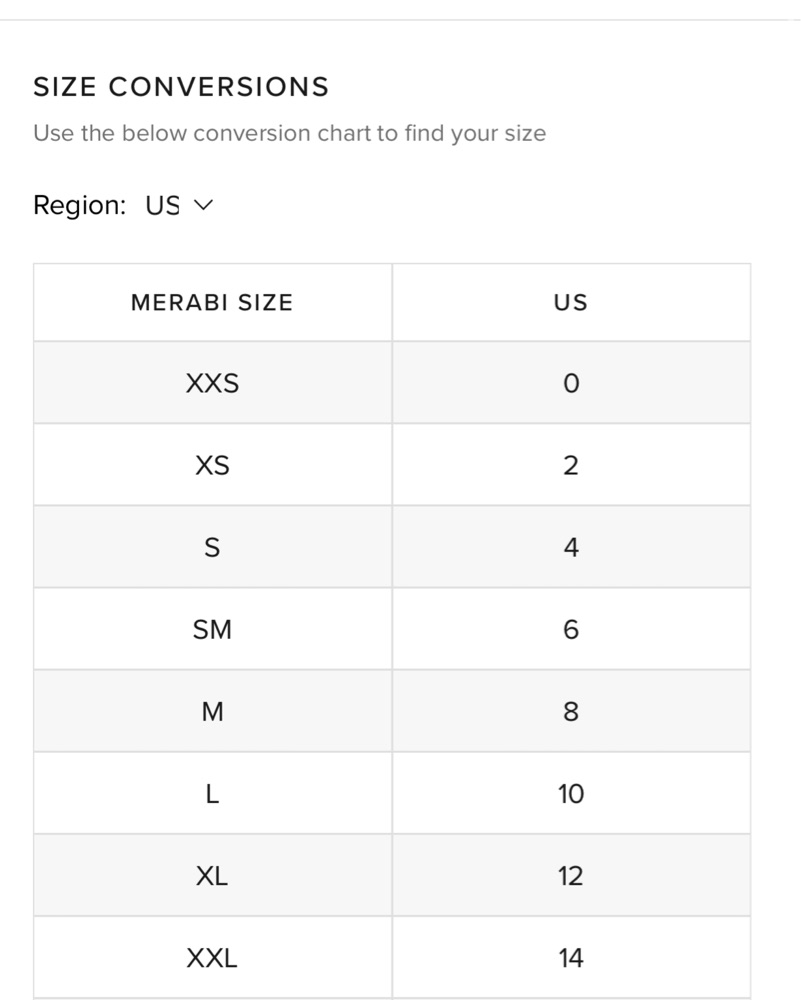
Task: Click US size value 6
Action: point(571,629)
